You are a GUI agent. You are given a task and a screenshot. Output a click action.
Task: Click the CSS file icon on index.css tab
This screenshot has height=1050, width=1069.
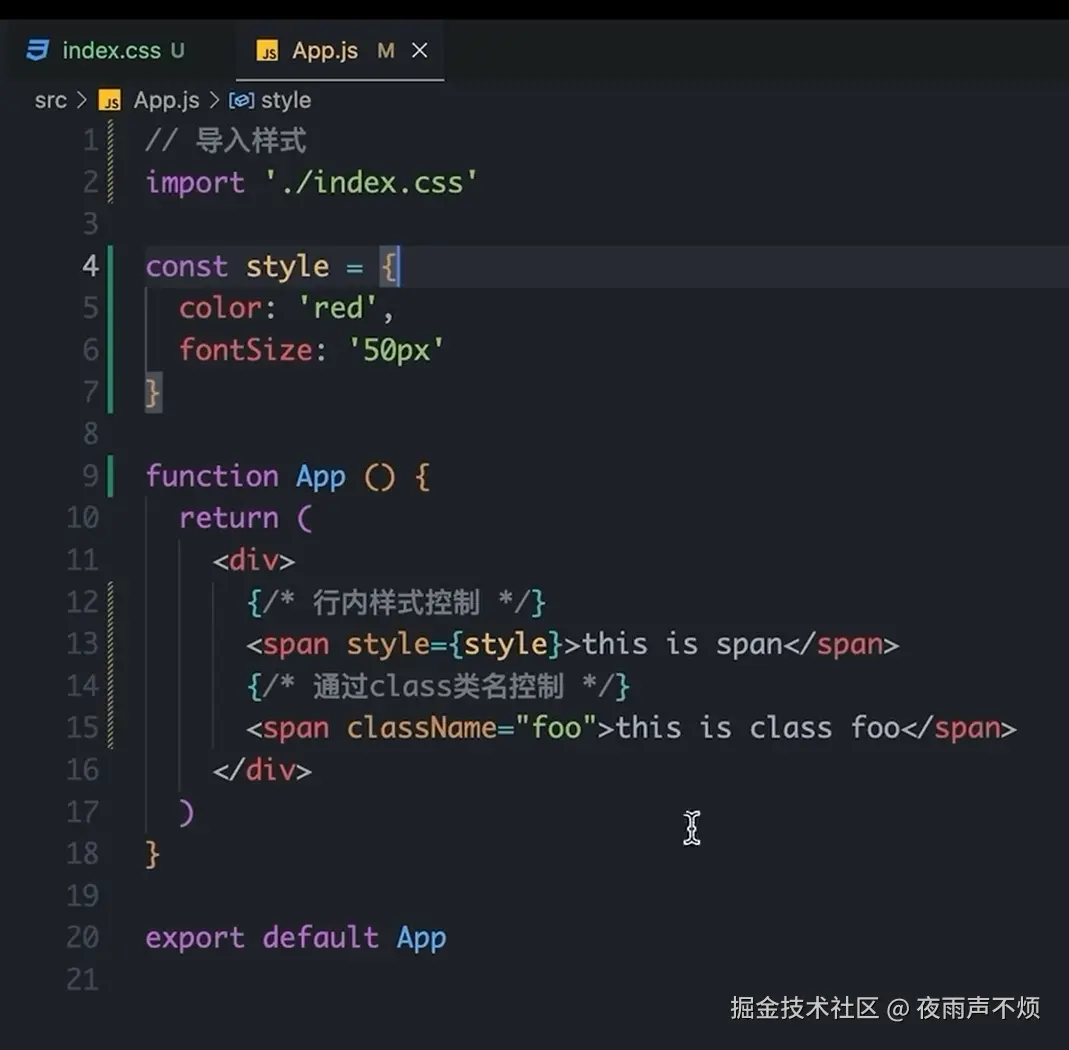pyautogui.click(x=37, y=50)
